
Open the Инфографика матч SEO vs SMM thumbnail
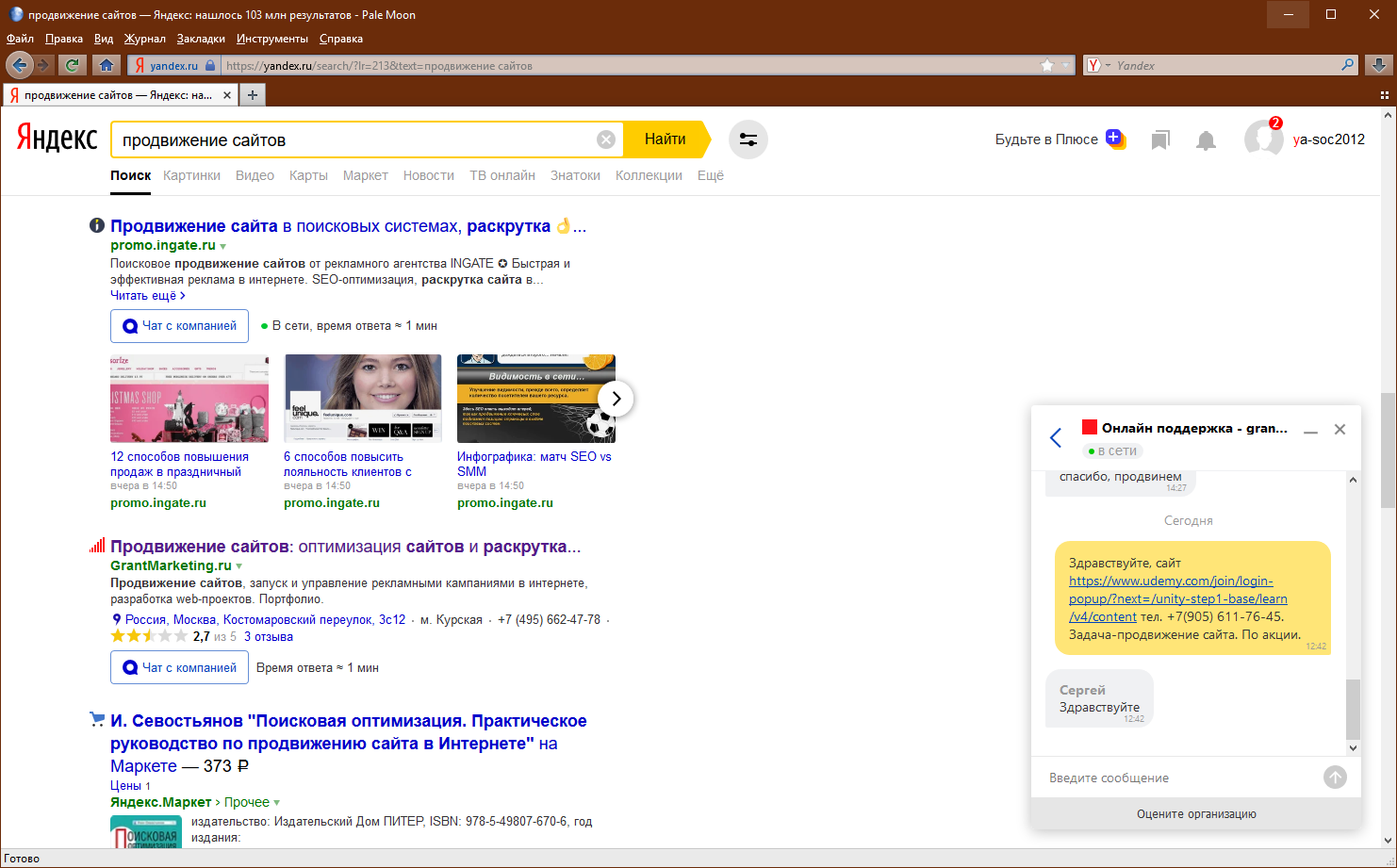536,399
